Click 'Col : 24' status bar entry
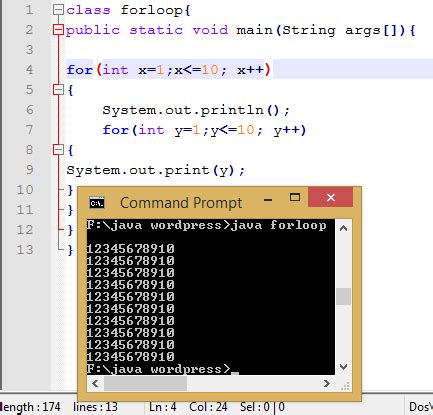The image size is (433, 415). coord(208,407)
